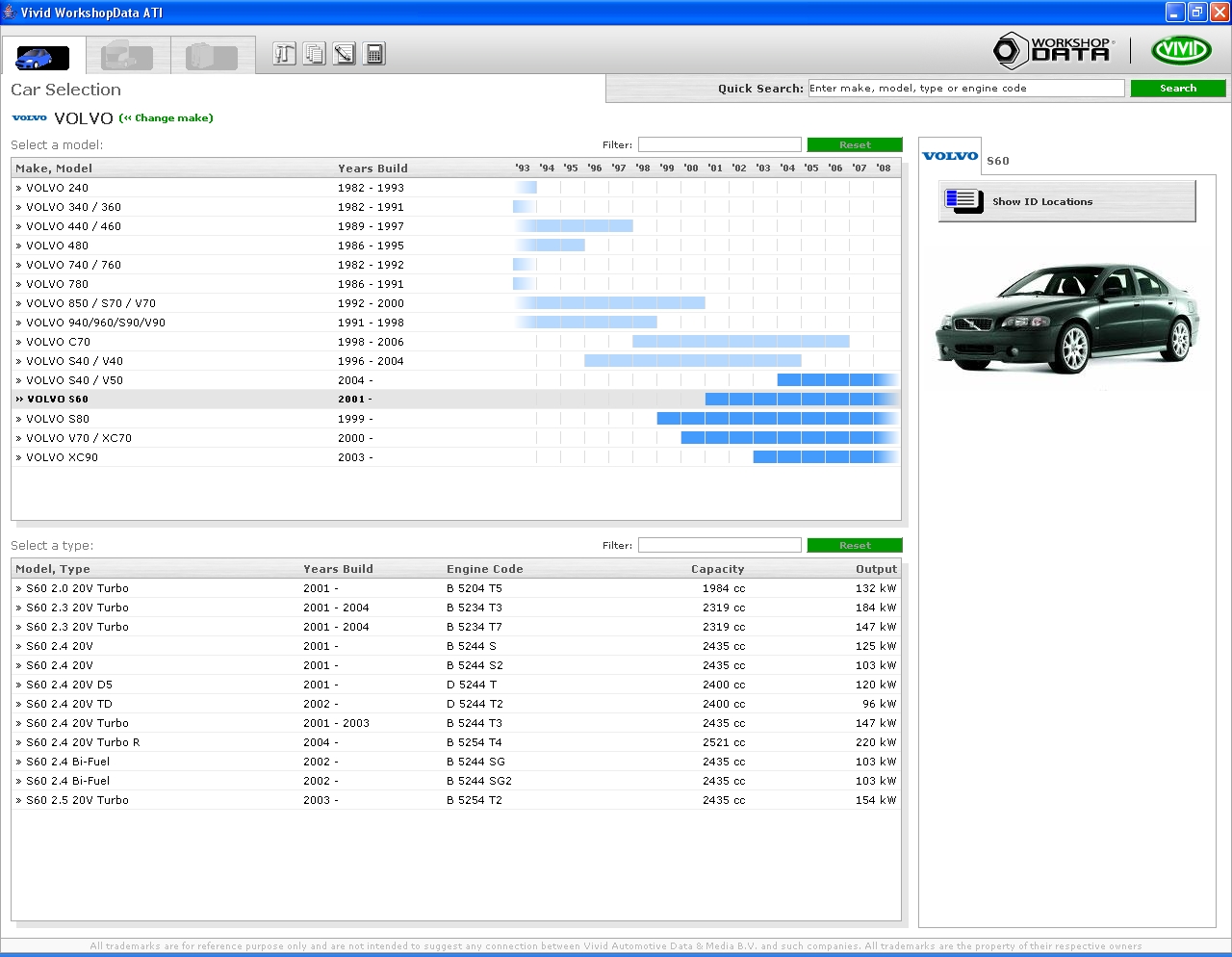
Task: Click the small Volvo logo beside make name
Action: (x=30, y=117)
